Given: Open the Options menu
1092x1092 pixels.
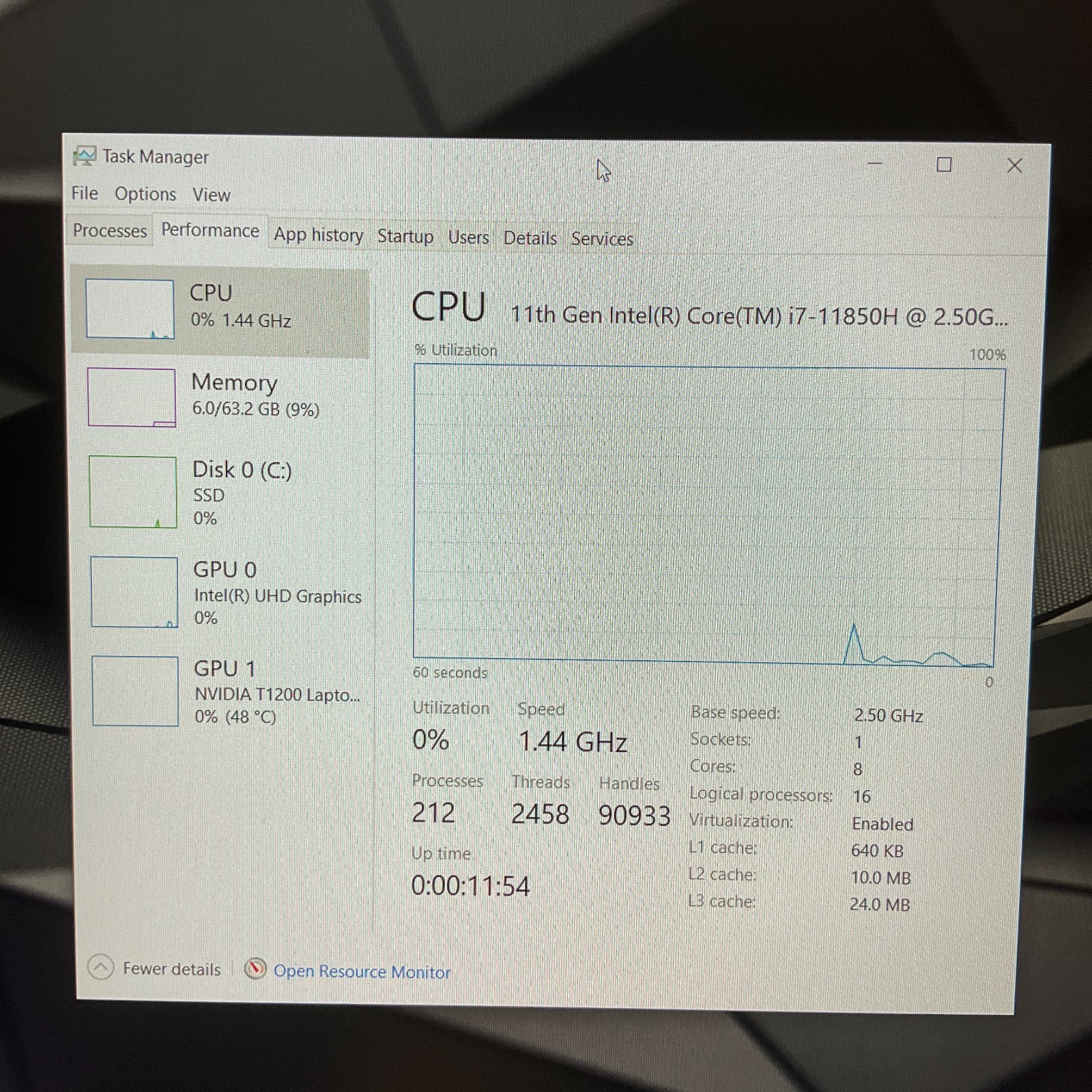Looking at the screenshot, I should pyautogui.click(x=145, y=195).
